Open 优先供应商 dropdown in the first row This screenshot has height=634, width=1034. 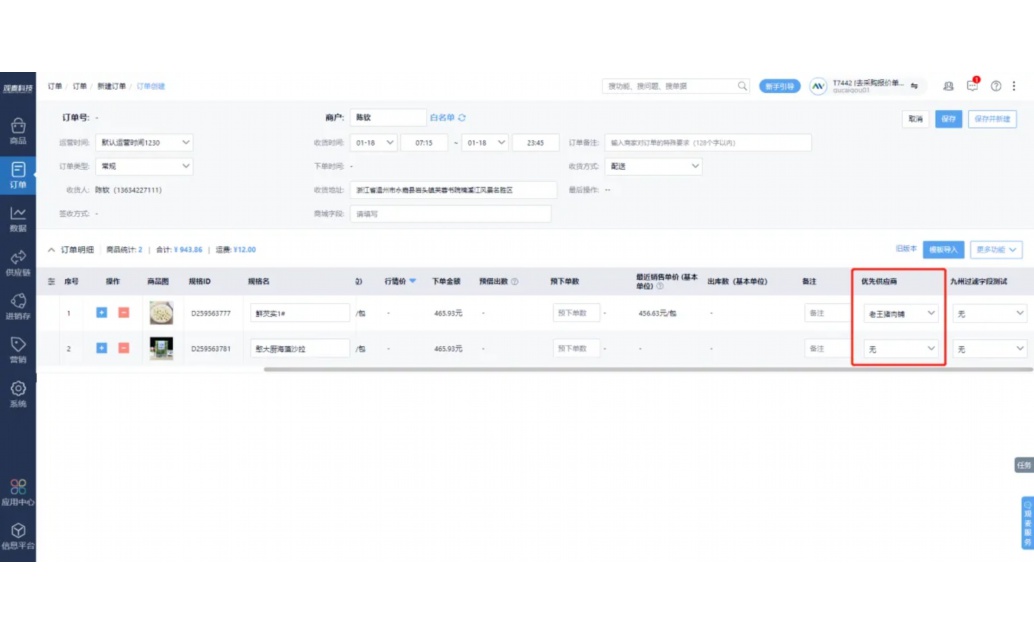[x=901, y=313]
